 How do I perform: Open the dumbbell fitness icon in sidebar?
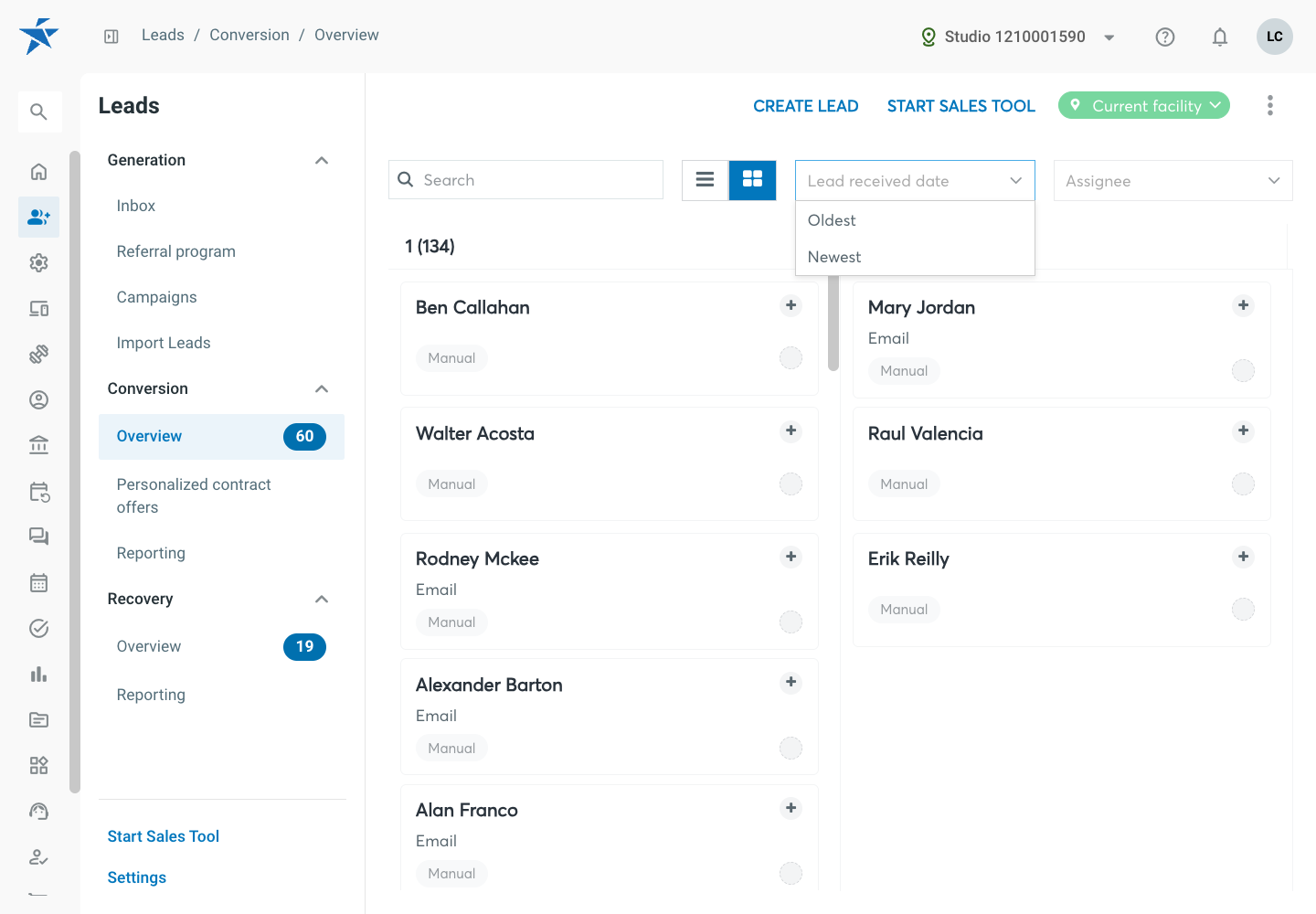pyautogui.click(x=38, y=355)
